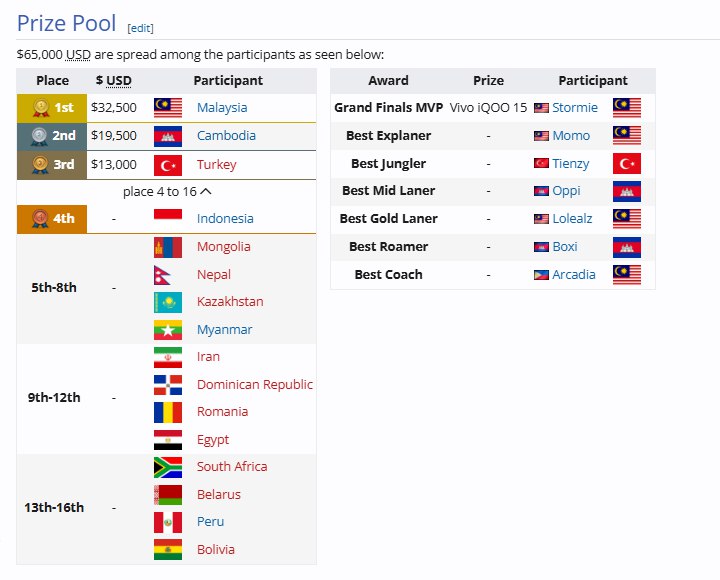Click the Kazakhstan flag icon
The width and height of the screenshot is (720, 580).
tap(167, 301)
